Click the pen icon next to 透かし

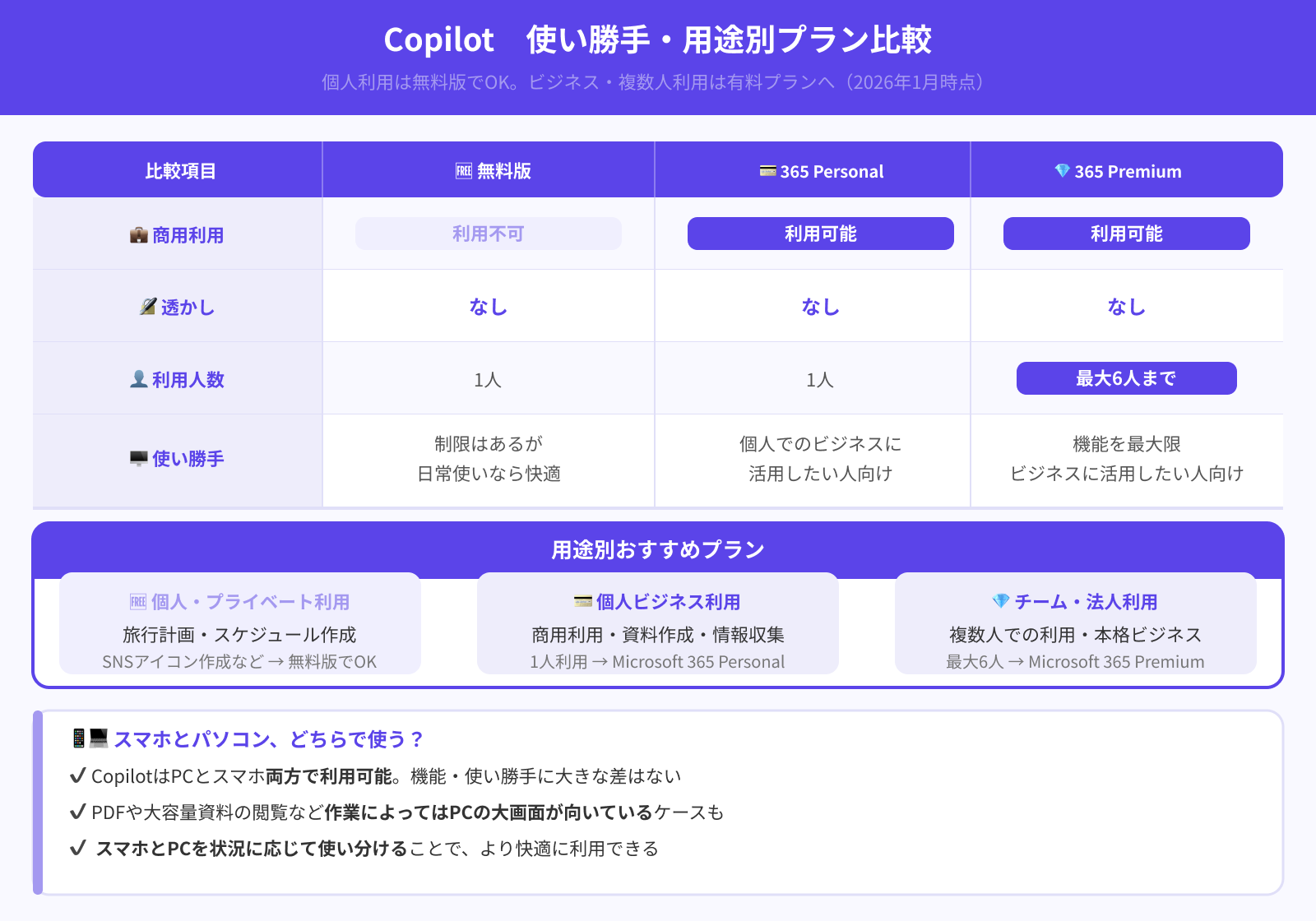tap(148, 306)
